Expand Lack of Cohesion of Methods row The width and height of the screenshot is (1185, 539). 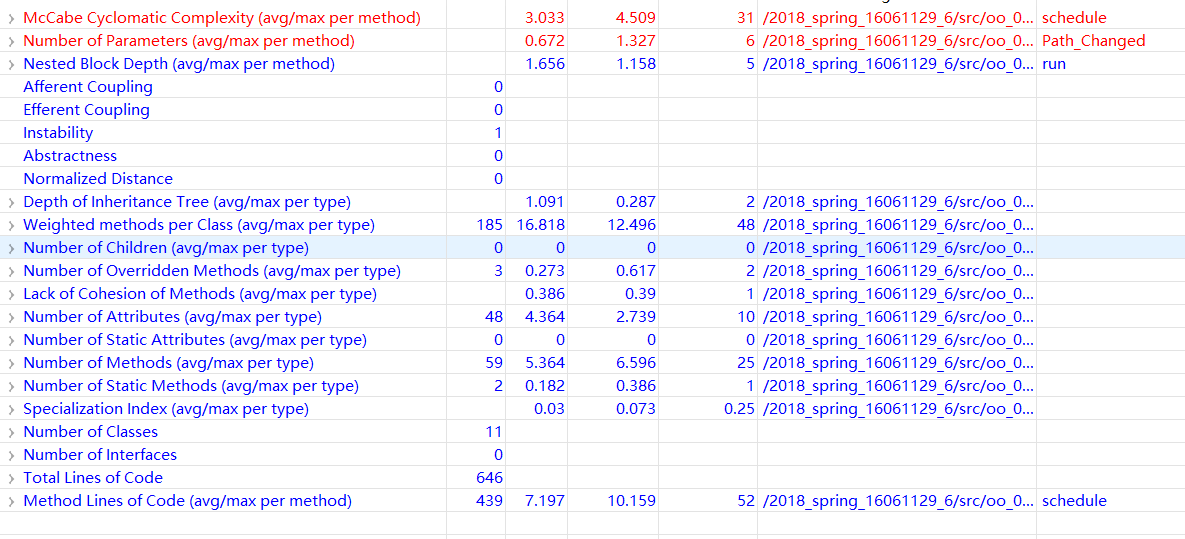pos(11,294)
